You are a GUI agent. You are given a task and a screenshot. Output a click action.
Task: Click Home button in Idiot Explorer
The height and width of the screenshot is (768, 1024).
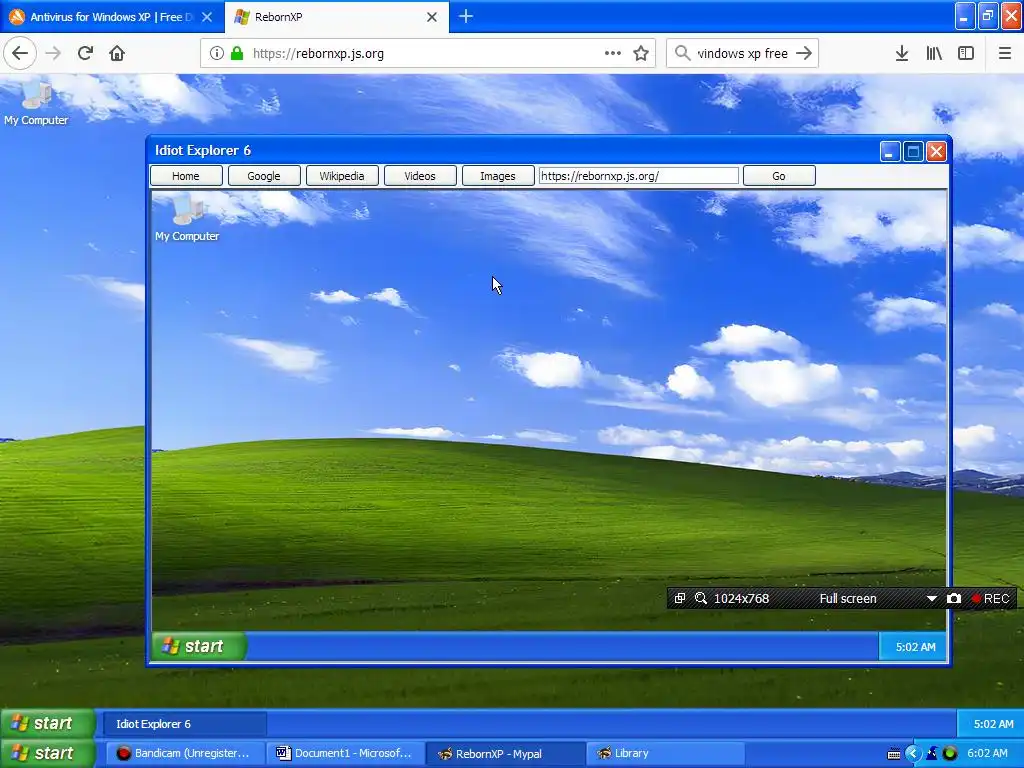tap(186, 176)
